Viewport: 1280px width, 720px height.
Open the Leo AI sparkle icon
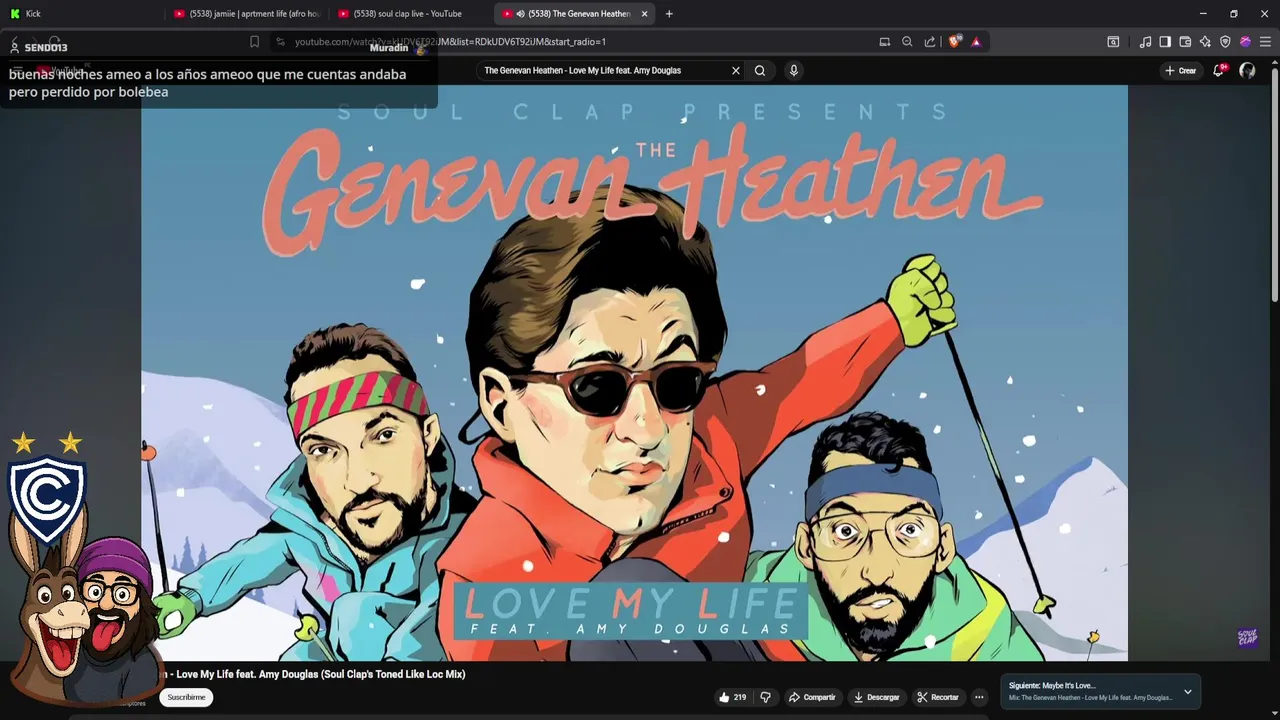coord(1205,42)
